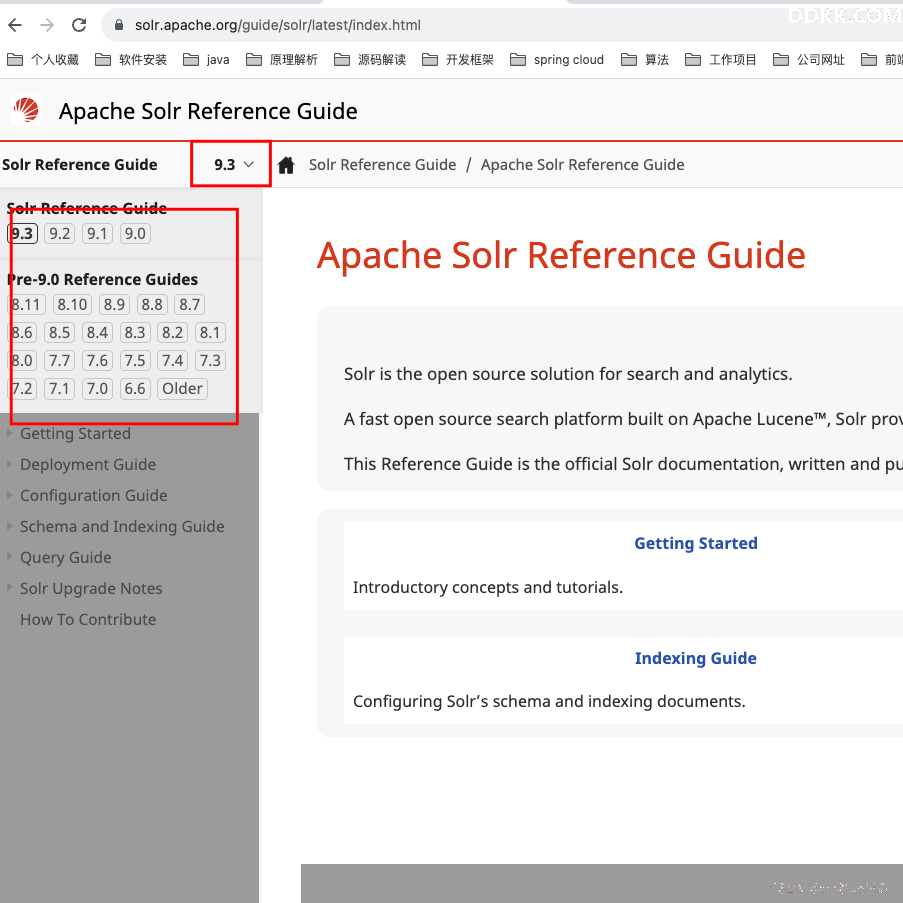Select version 8.0 guide
Screen dimensions: 903x903
[22, 361]
